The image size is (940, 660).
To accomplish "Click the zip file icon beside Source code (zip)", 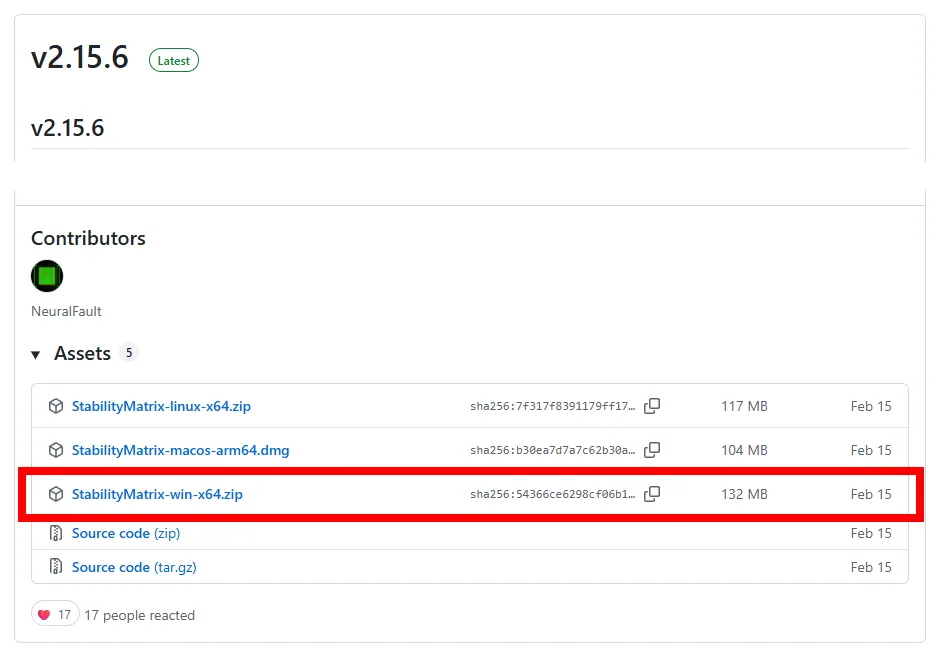I will click(56, 533).
